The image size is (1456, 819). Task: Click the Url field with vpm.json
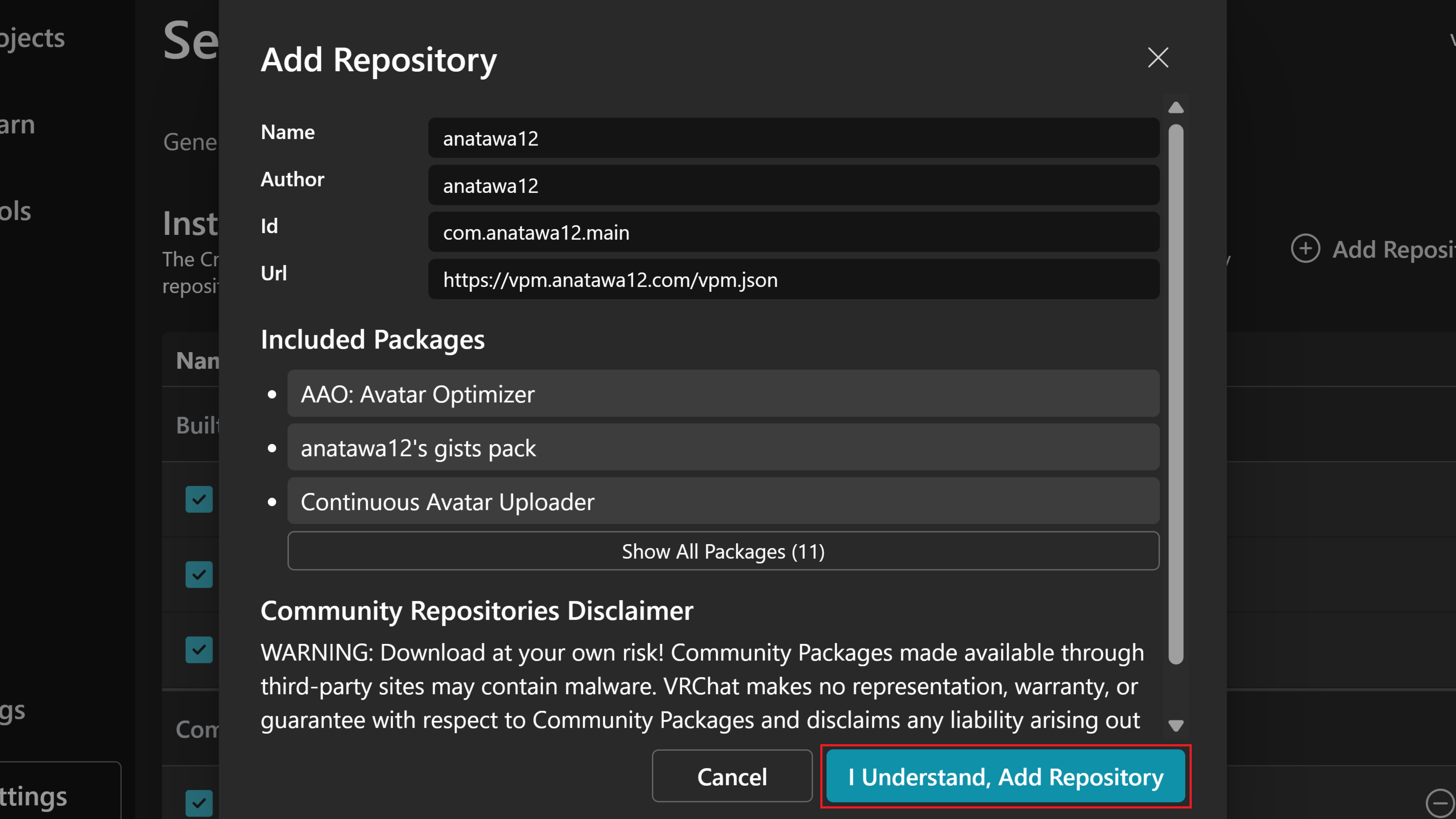[793, 279]
